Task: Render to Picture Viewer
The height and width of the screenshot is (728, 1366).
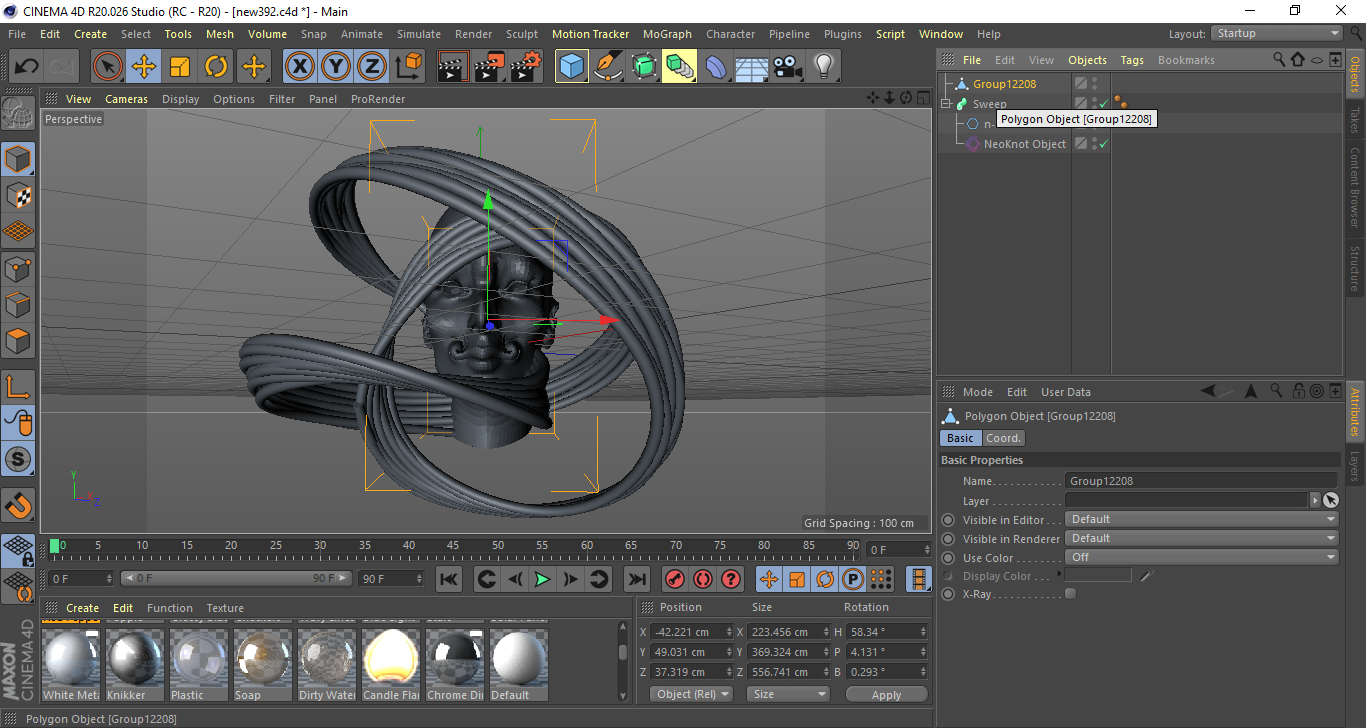Action: pyautogui.click(x=490, y=67)
